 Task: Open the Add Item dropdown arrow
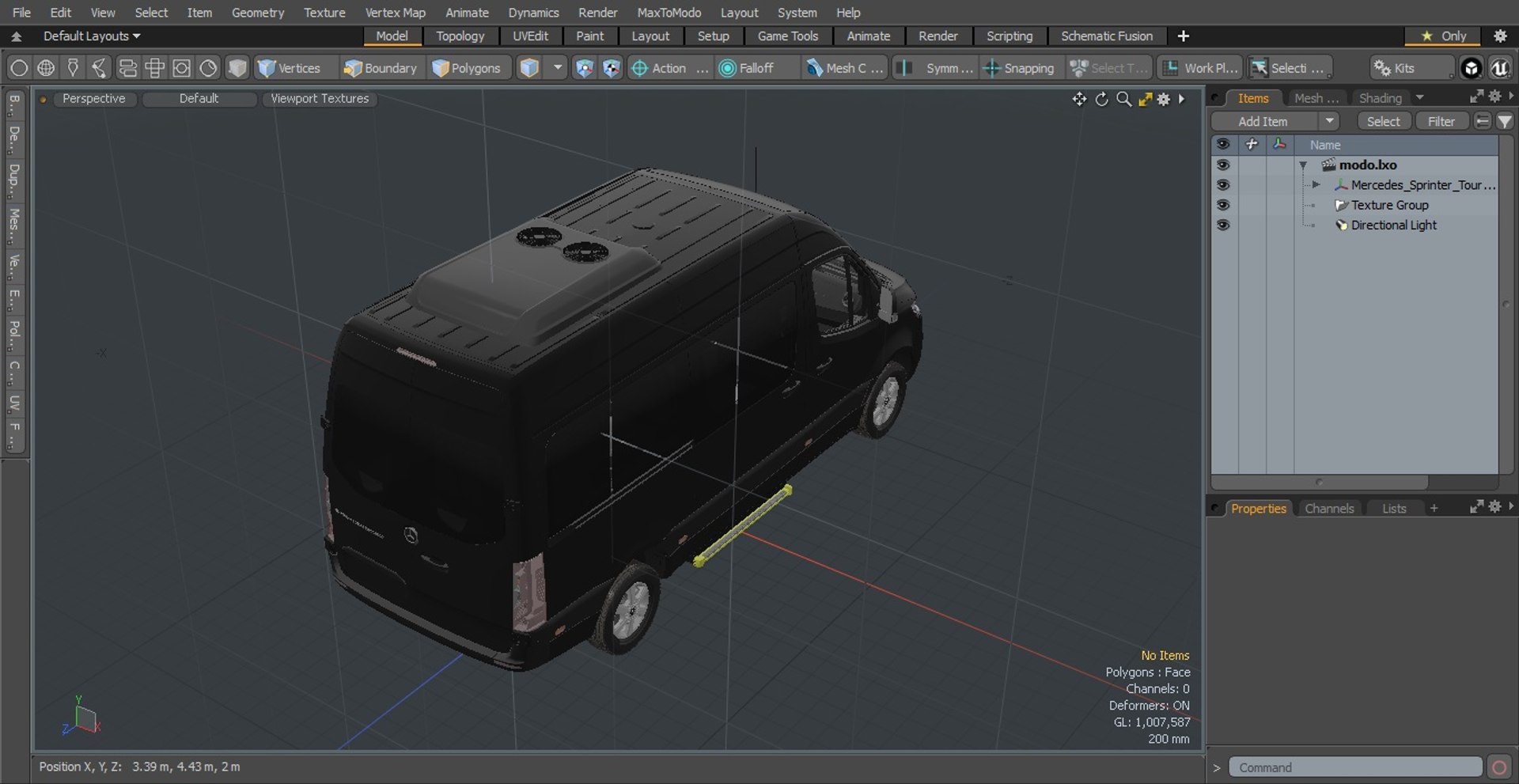pos(1329,121)
